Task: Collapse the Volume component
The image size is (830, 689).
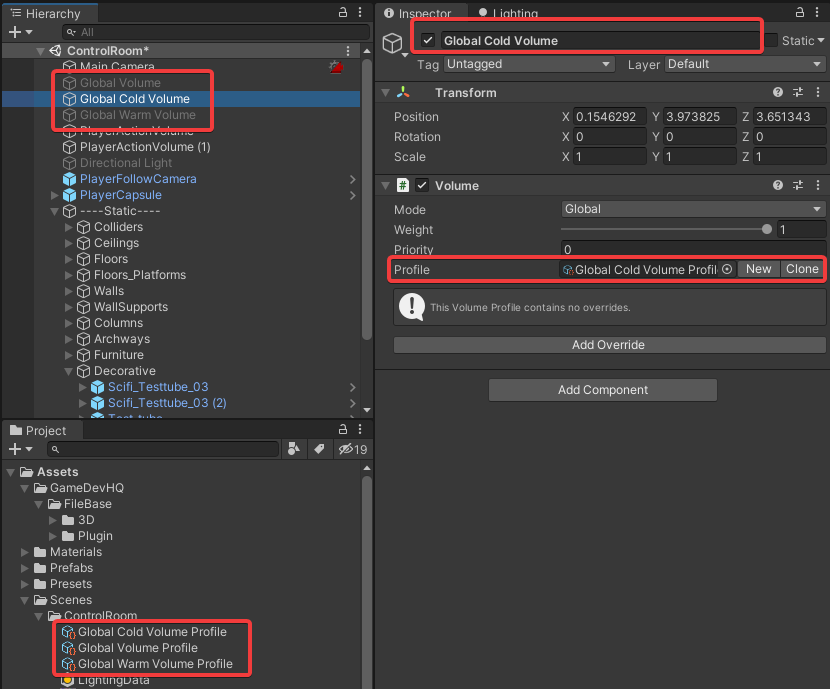Action: (386, 186)
